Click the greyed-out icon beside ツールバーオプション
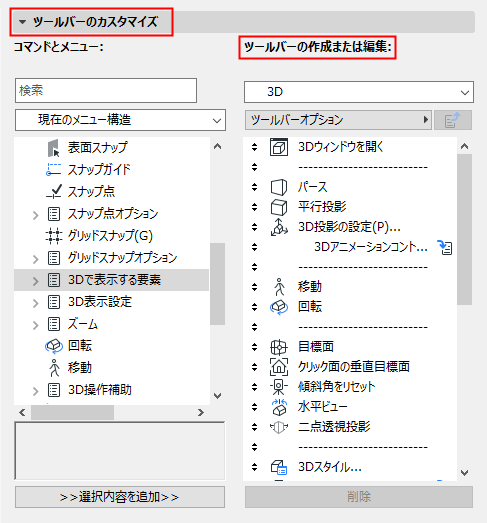The image size is (487, 523). (453, 120)
